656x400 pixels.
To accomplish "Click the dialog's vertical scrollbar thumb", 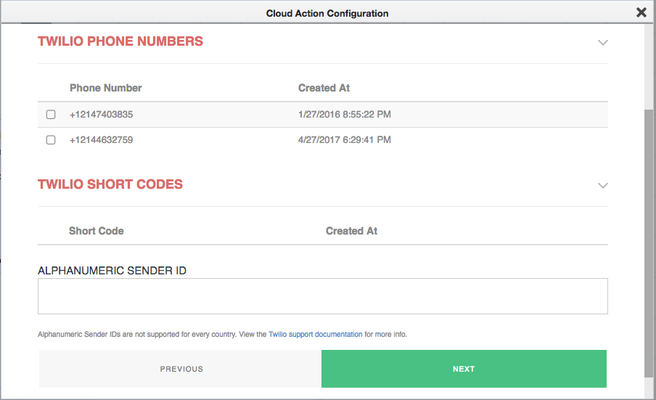I will (648, 243).
